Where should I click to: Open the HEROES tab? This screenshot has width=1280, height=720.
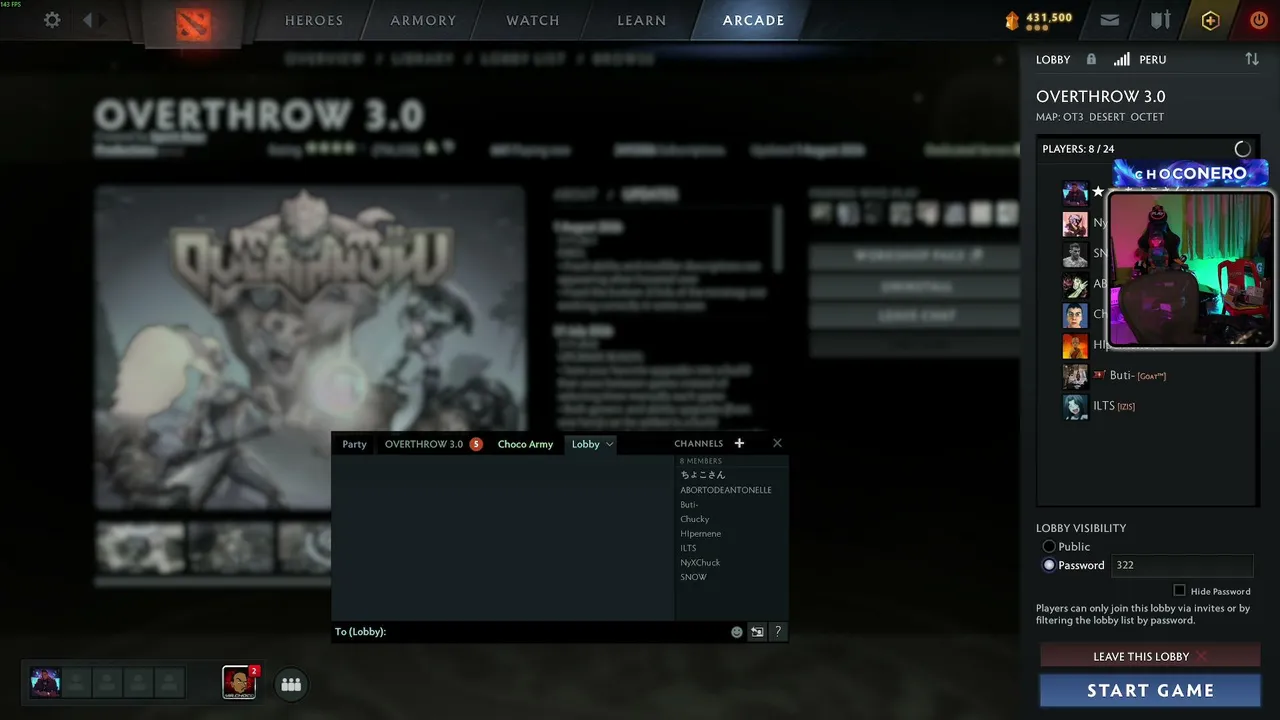tap(314, 20)
